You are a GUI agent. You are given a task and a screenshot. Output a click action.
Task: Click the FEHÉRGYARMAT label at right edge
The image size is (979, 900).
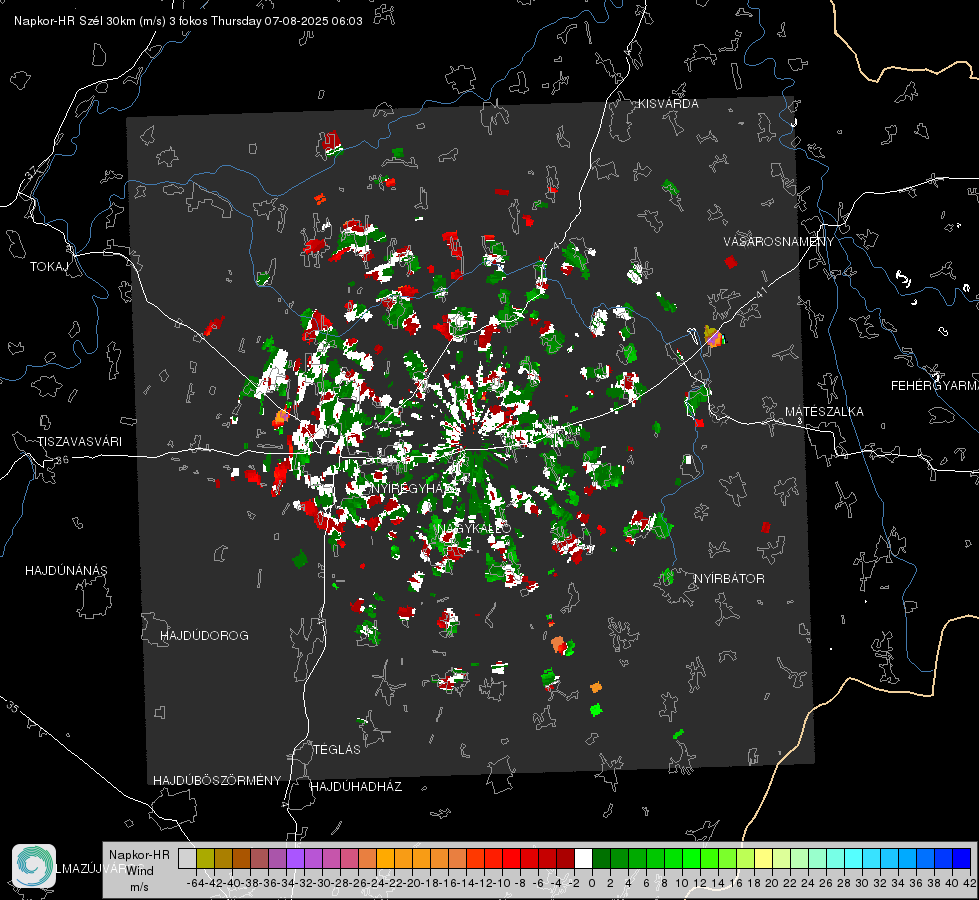(935, 386)
